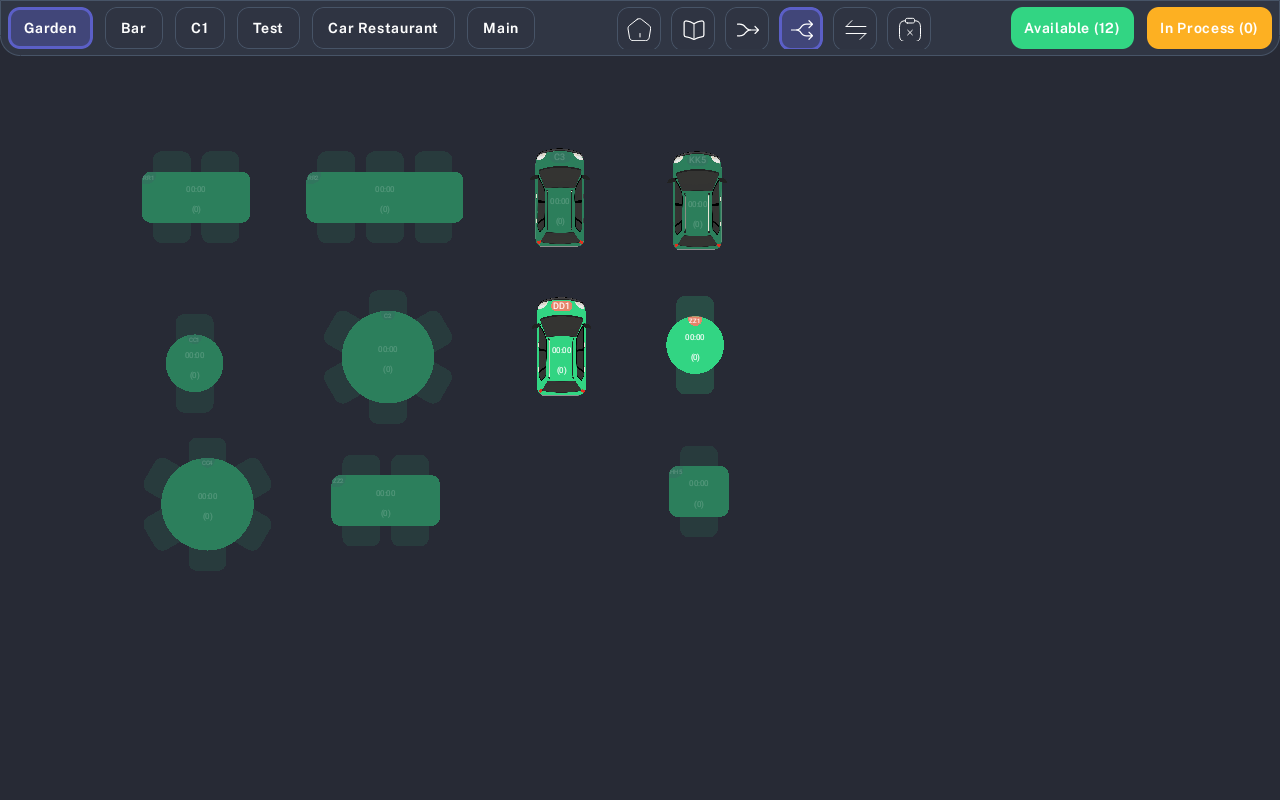
Task: Open the Main area tab
Action: (501, 28)
